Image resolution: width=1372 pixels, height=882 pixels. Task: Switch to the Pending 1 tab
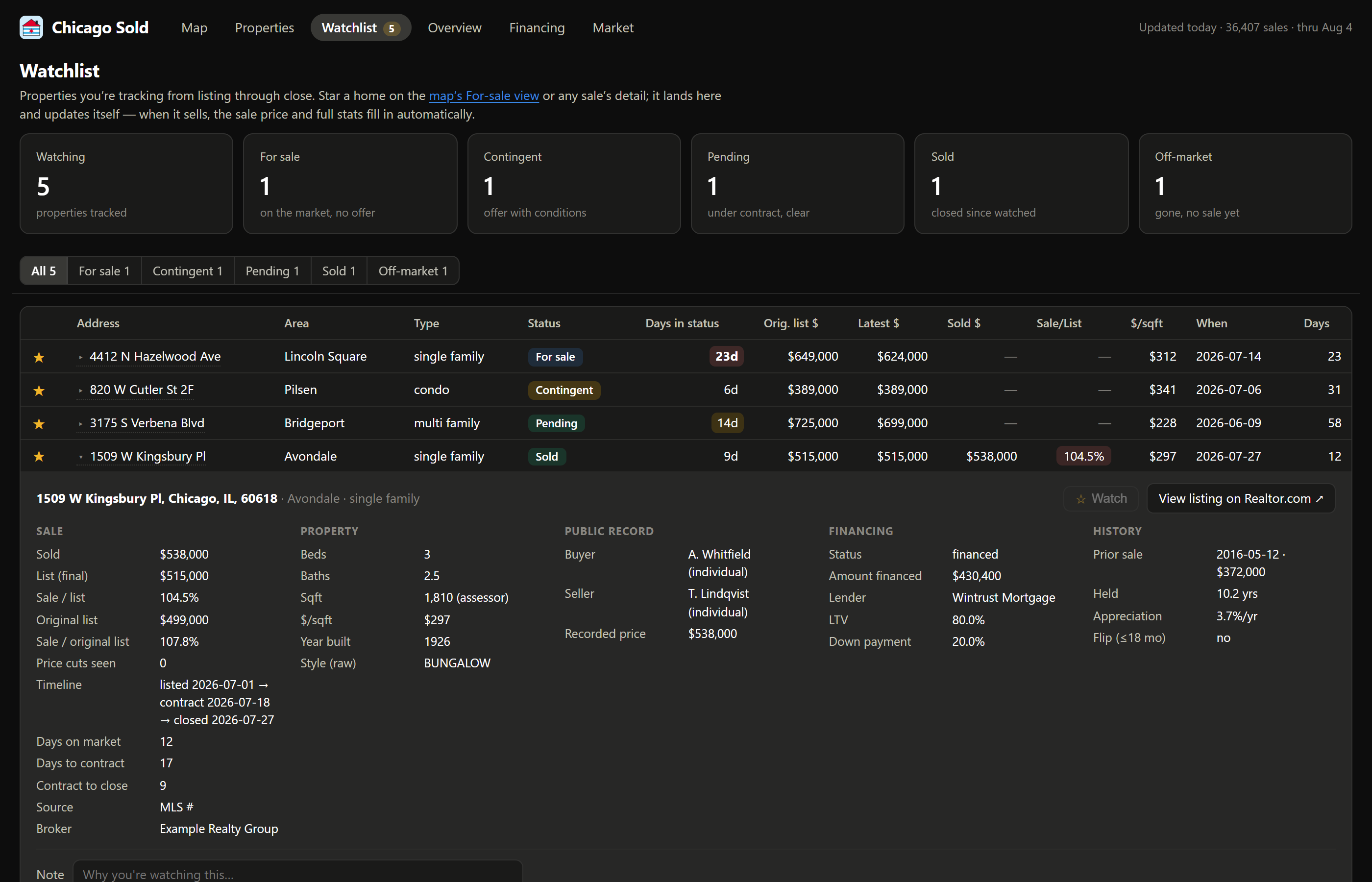pyautogui.click(x=272, y=271)
